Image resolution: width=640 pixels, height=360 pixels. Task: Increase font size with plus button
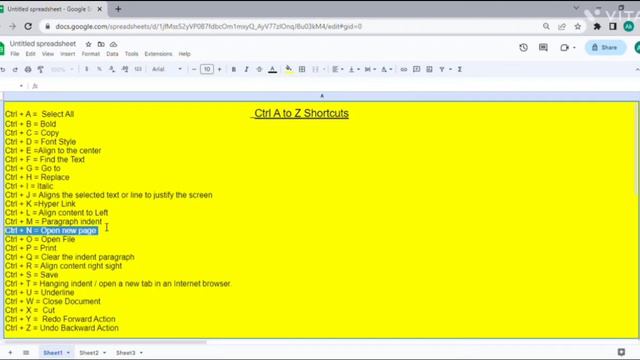(220, 69)
